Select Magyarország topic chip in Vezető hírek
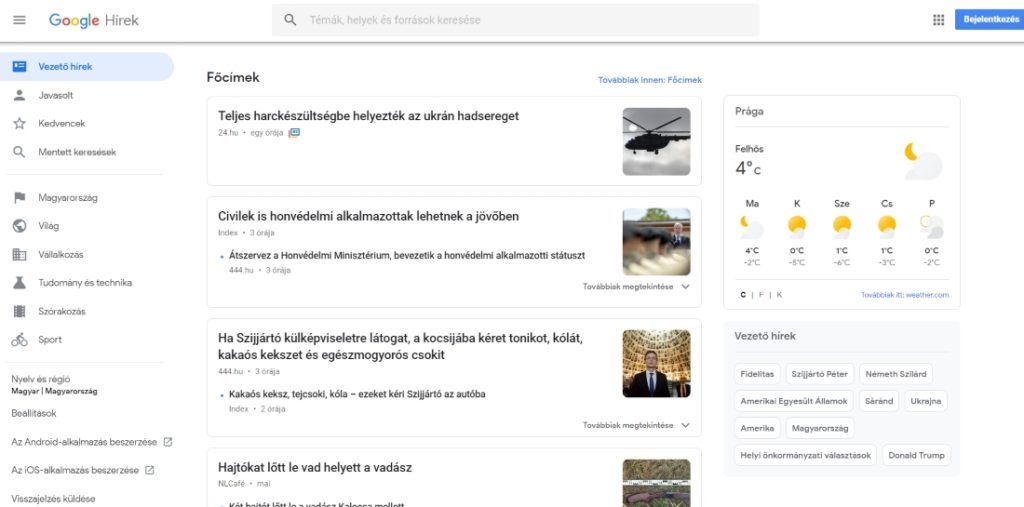Screen dimensions: 1024x507 coord(820,429)
